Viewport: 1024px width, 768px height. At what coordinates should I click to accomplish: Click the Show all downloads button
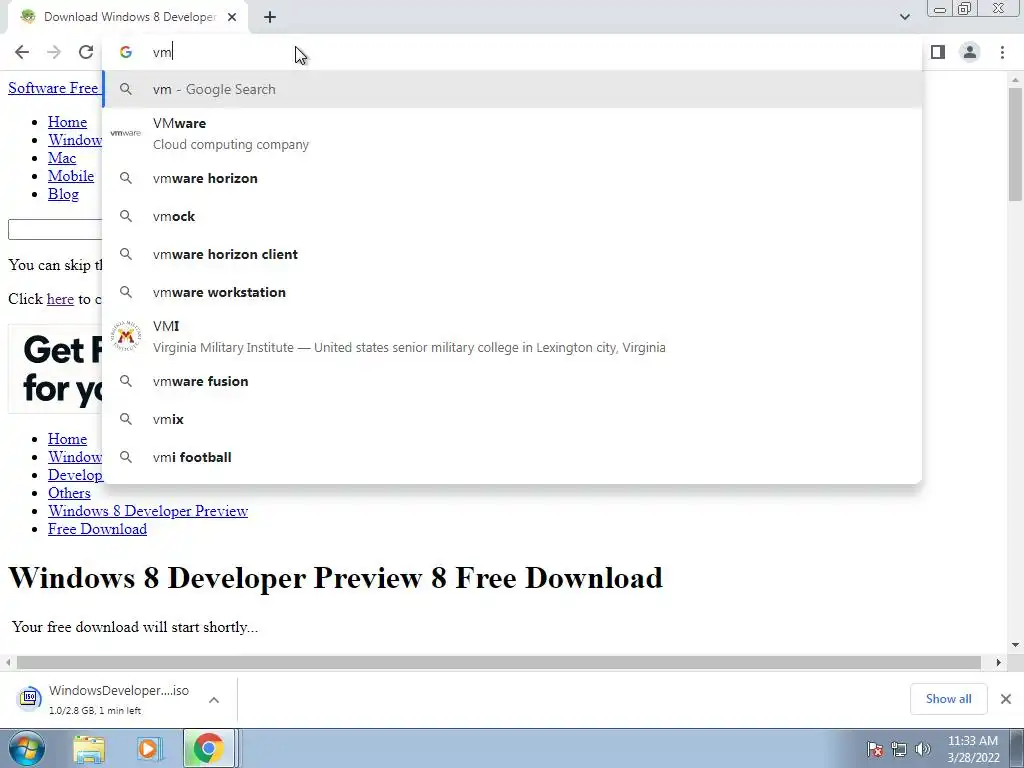tap(948, 699)
